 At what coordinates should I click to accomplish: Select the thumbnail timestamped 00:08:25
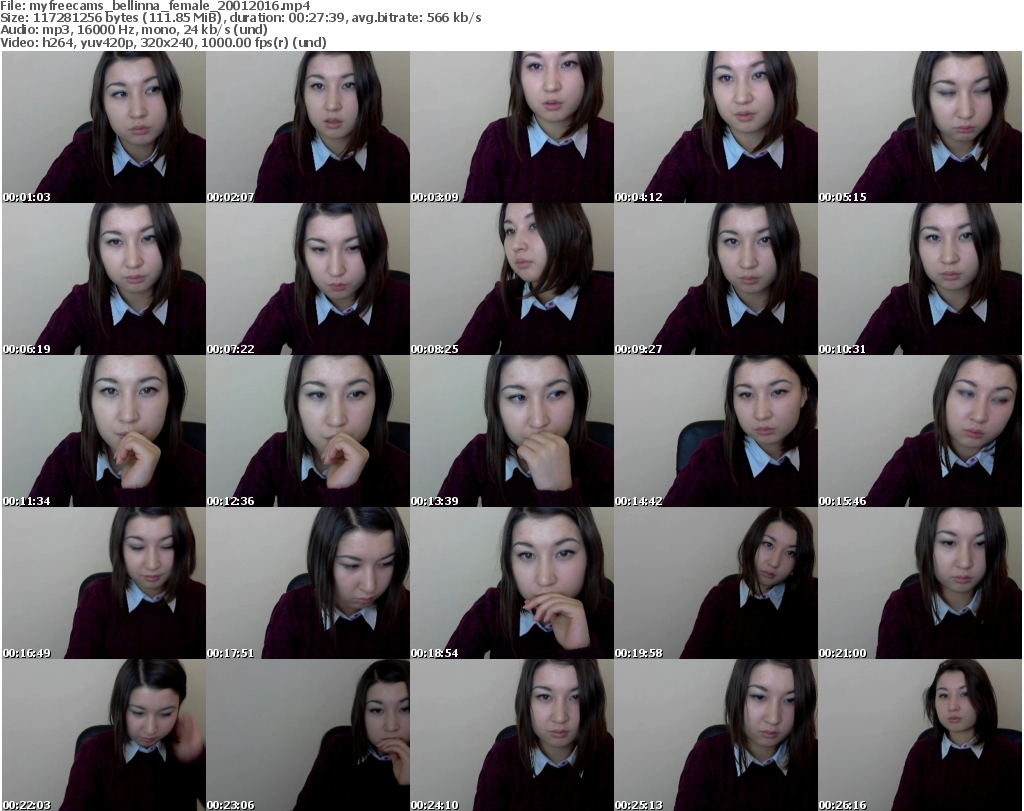tap(512, 279)
